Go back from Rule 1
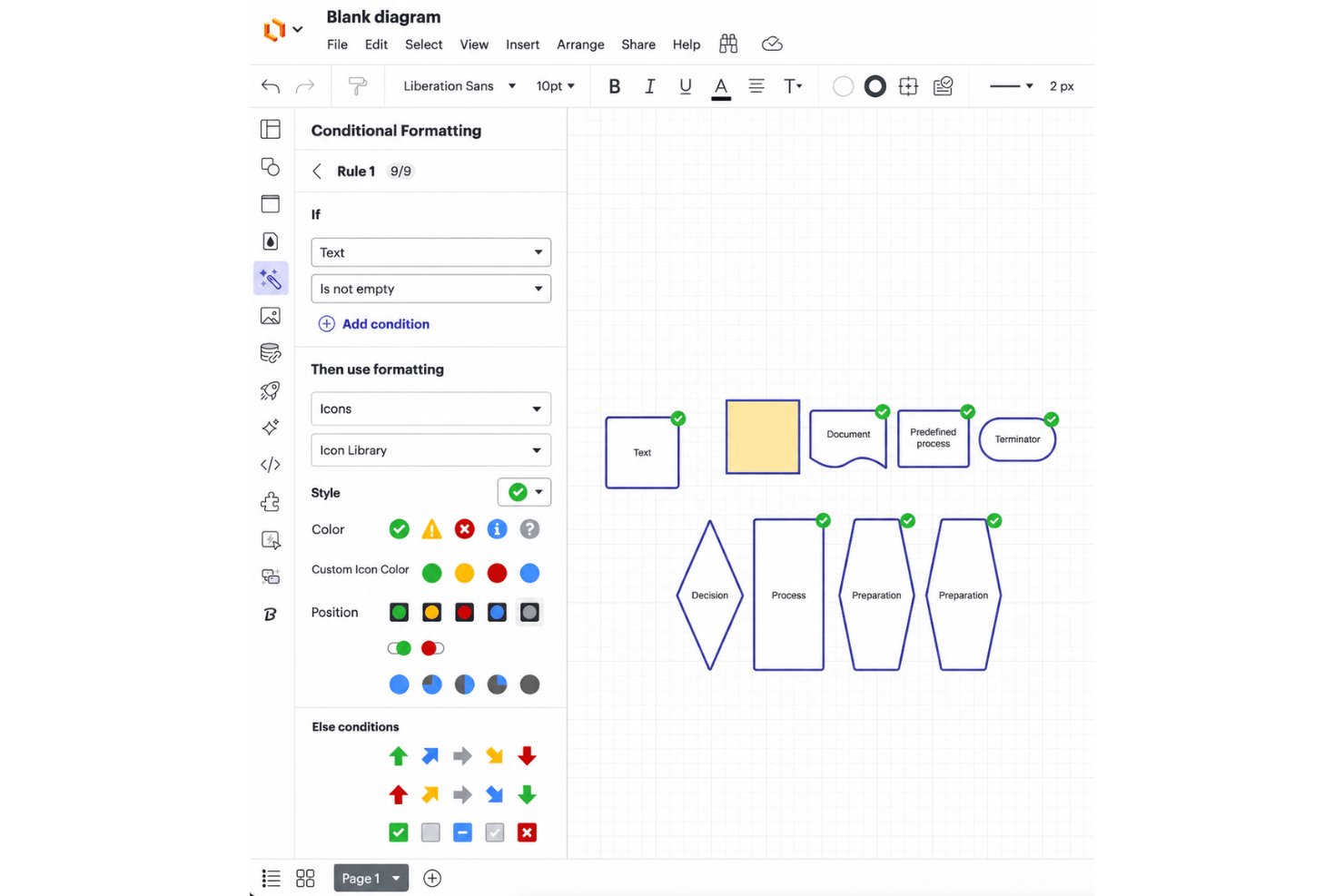The width and height of the screenshot is (1344, 896). point(317,171)
